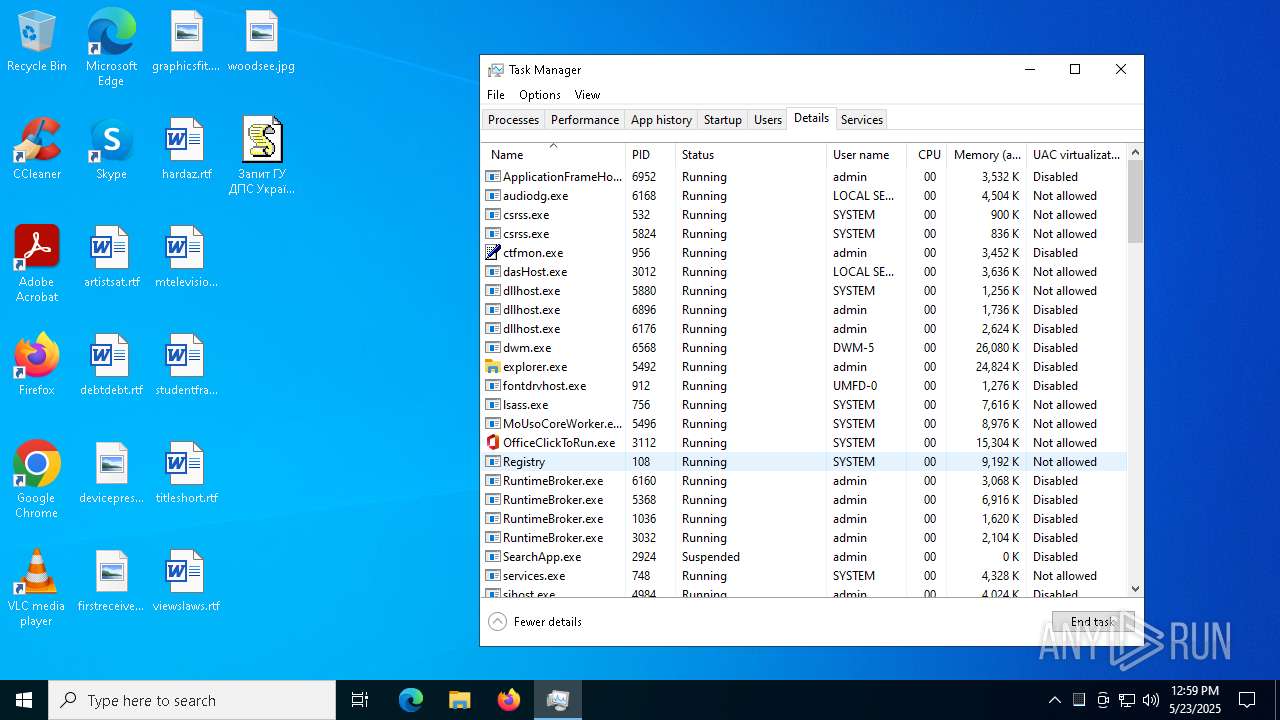Sort by Status column header
The image size is (1280, 720).
pyautogui.click(x=751, y=155)
